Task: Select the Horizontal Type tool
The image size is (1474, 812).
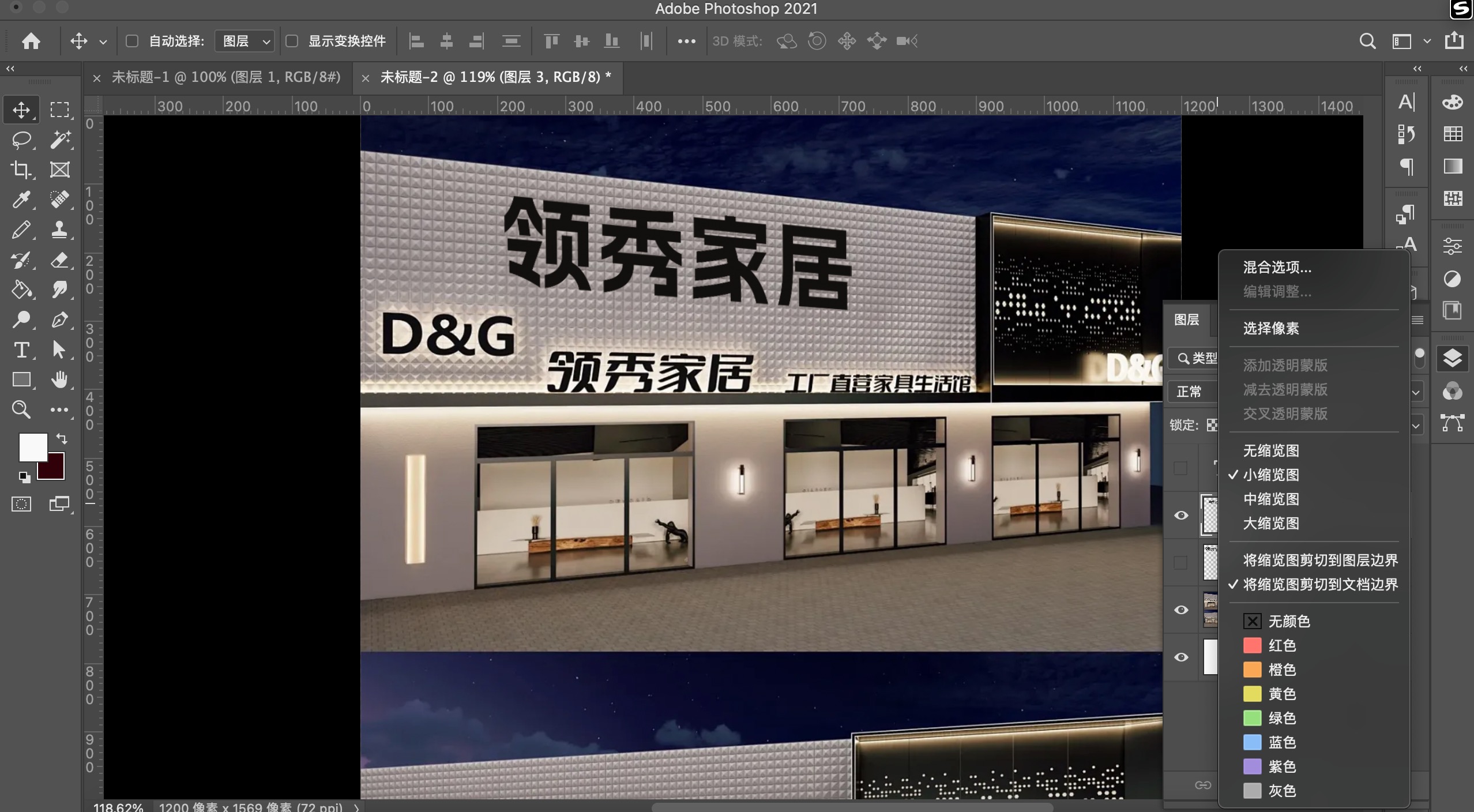Action: 21,350
